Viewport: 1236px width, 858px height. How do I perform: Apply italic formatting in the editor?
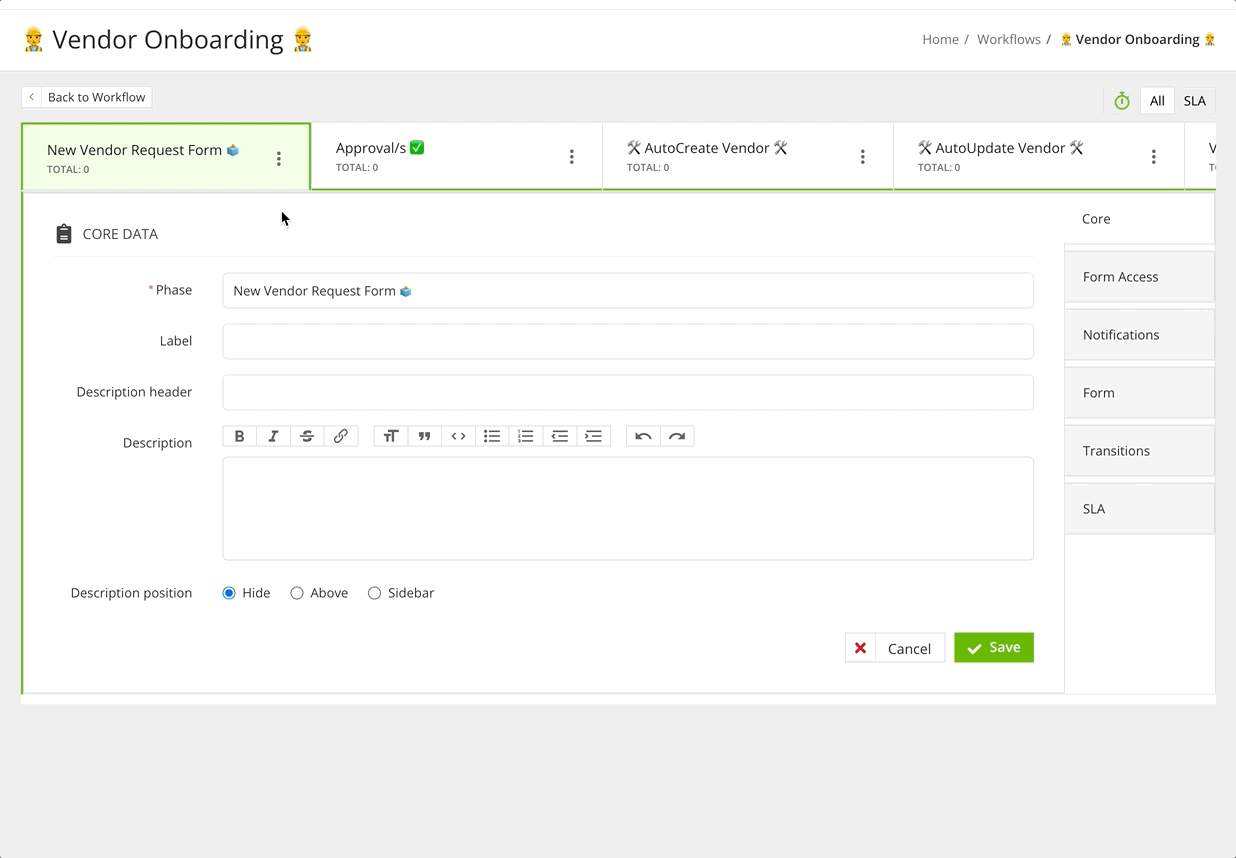point(273,435)
